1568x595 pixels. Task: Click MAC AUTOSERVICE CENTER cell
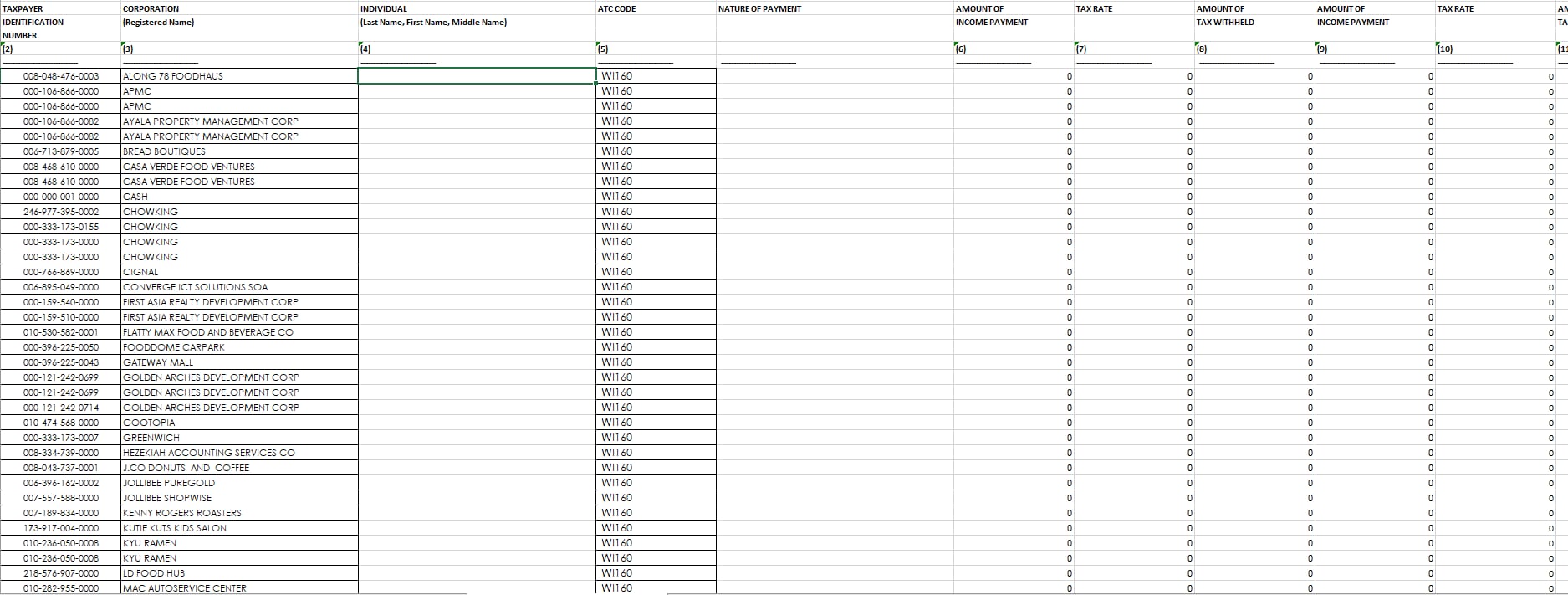click(x=239, y=588)
